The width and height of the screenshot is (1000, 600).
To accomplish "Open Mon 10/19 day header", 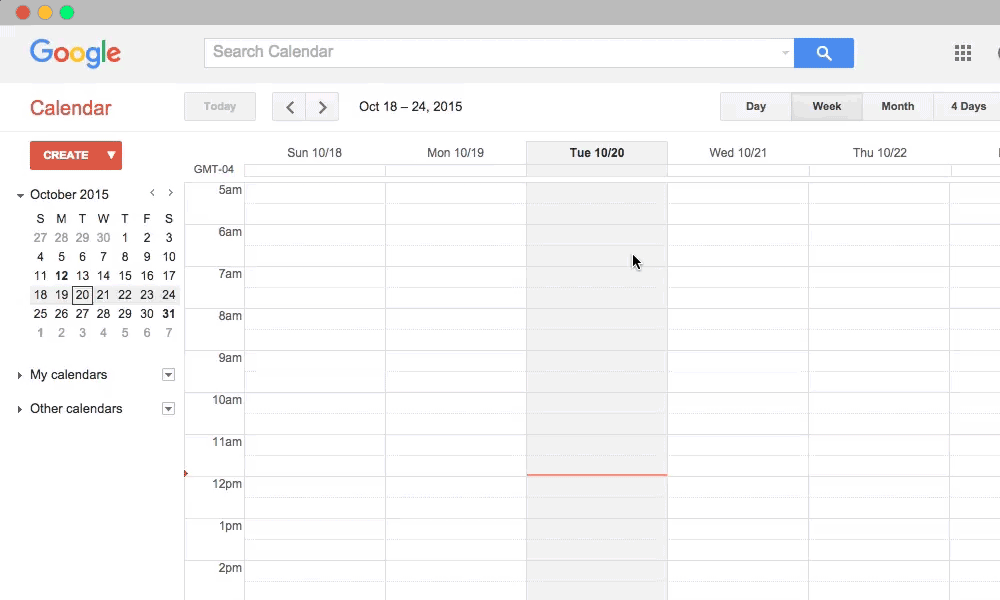I will point(455,152).
